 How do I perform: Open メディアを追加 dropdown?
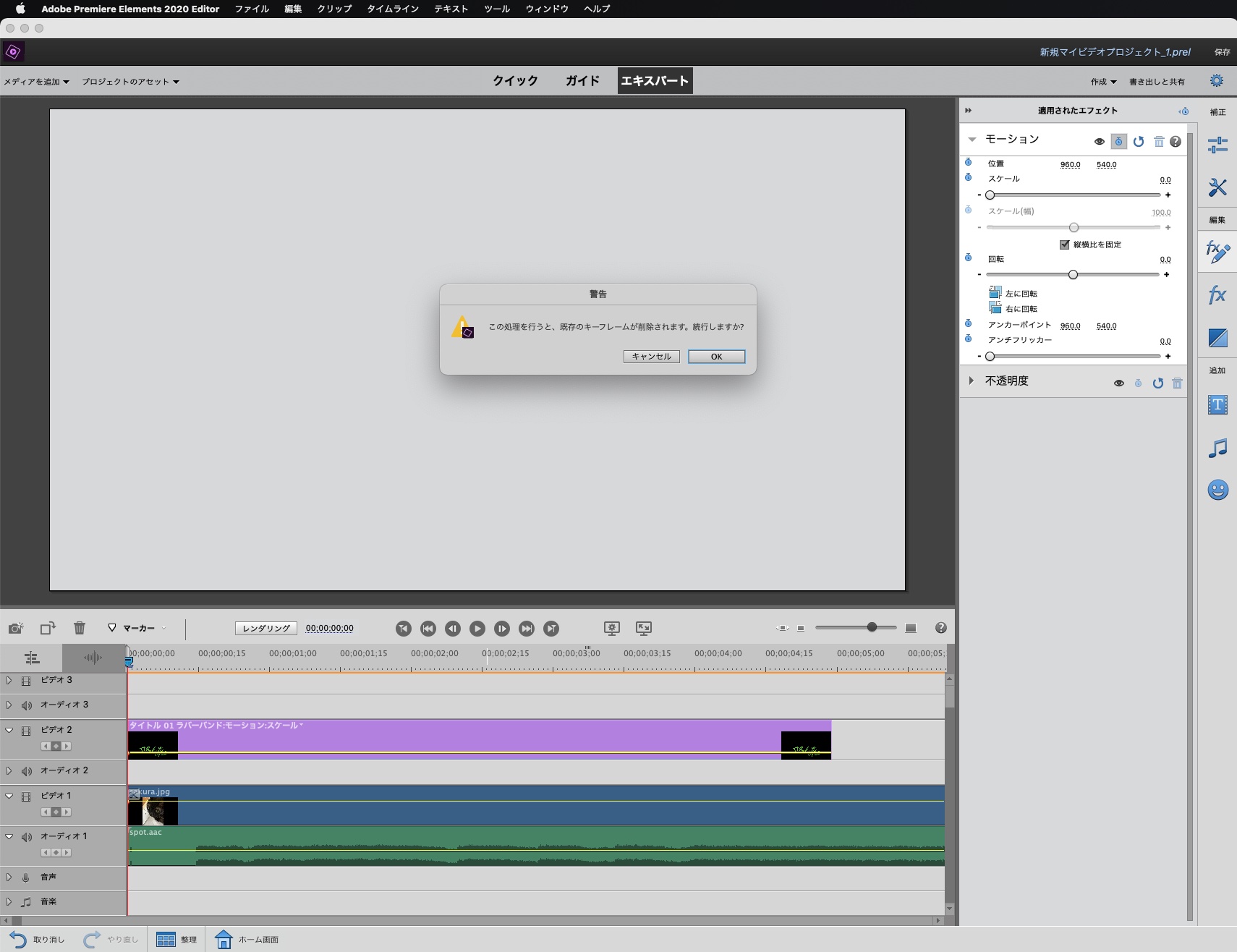[x=36, y=82]
